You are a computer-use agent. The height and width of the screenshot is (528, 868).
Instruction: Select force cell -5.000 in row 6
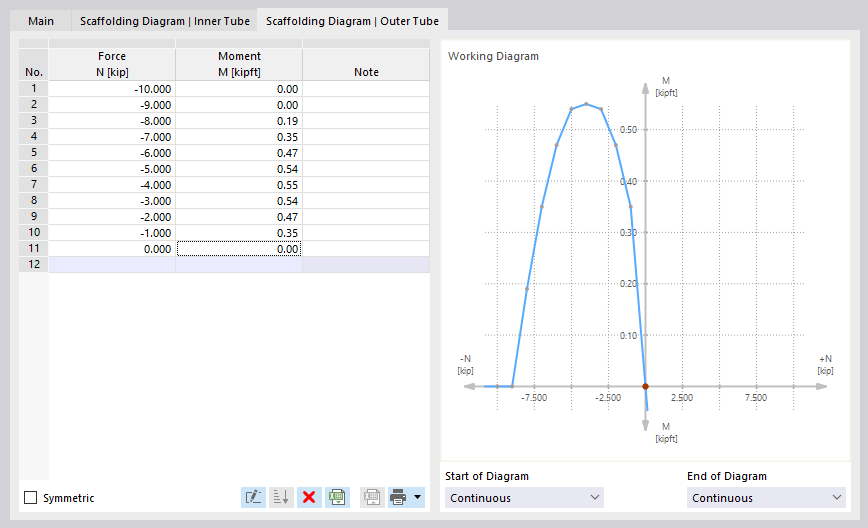(x=112, y=169)
